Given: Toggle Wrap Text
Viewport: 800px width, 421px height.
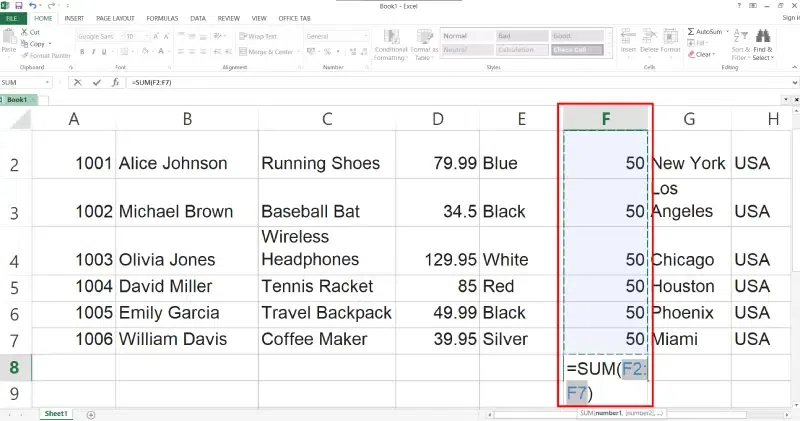Looking at the screenshot, I should click(258, 36).
